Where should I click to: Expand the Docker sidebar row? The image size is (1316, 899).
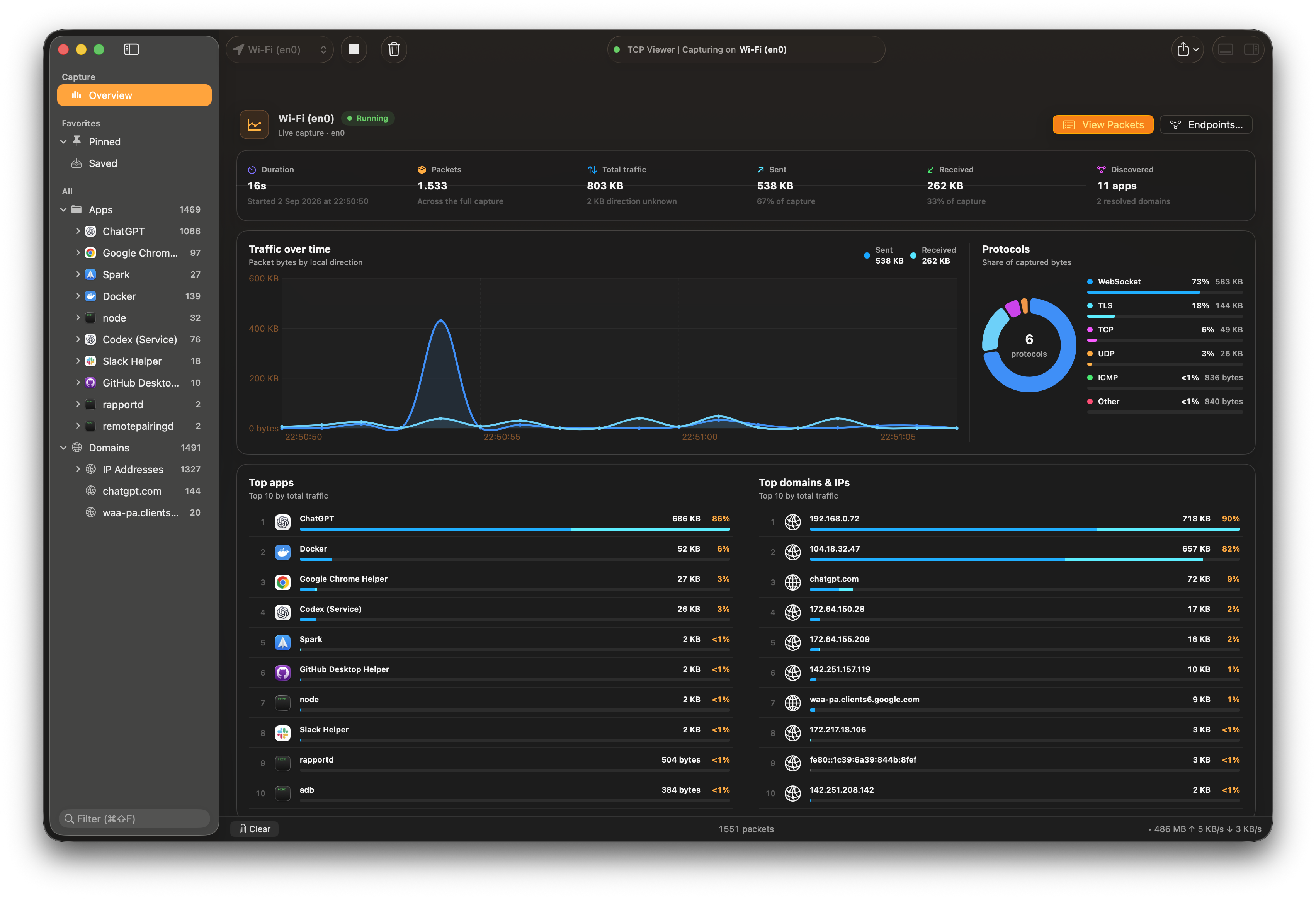[x=78, y=296]
